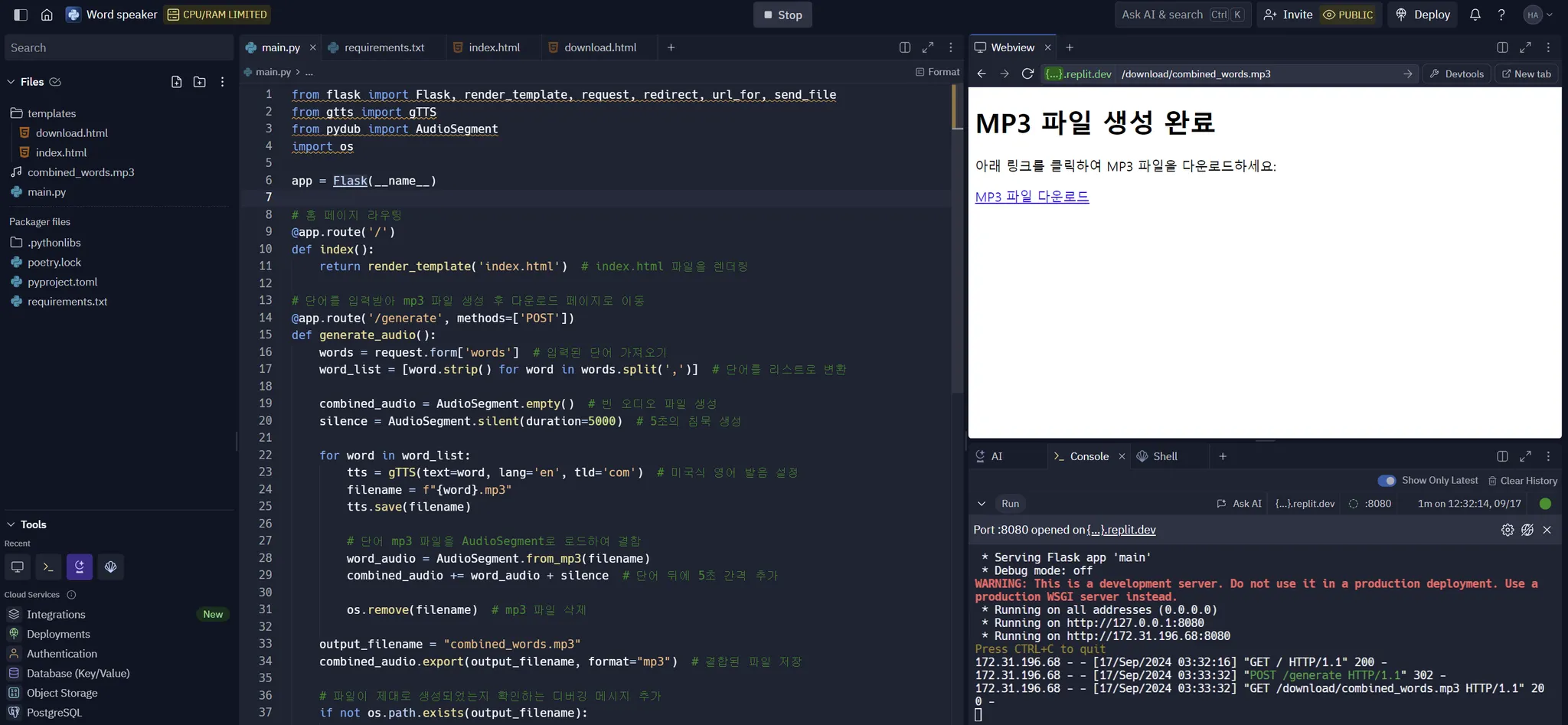Viewport: 1568px width, 725px height.
Task: Split the Webview pane
Action: tap(1502, 47)
